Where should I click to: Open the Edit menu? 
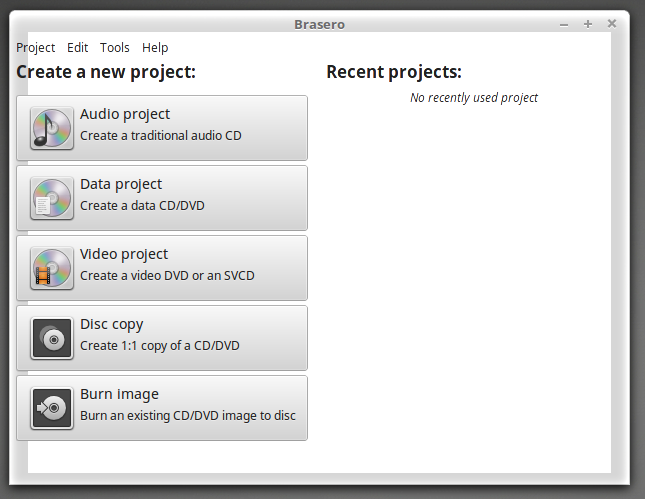pos(78,47)
